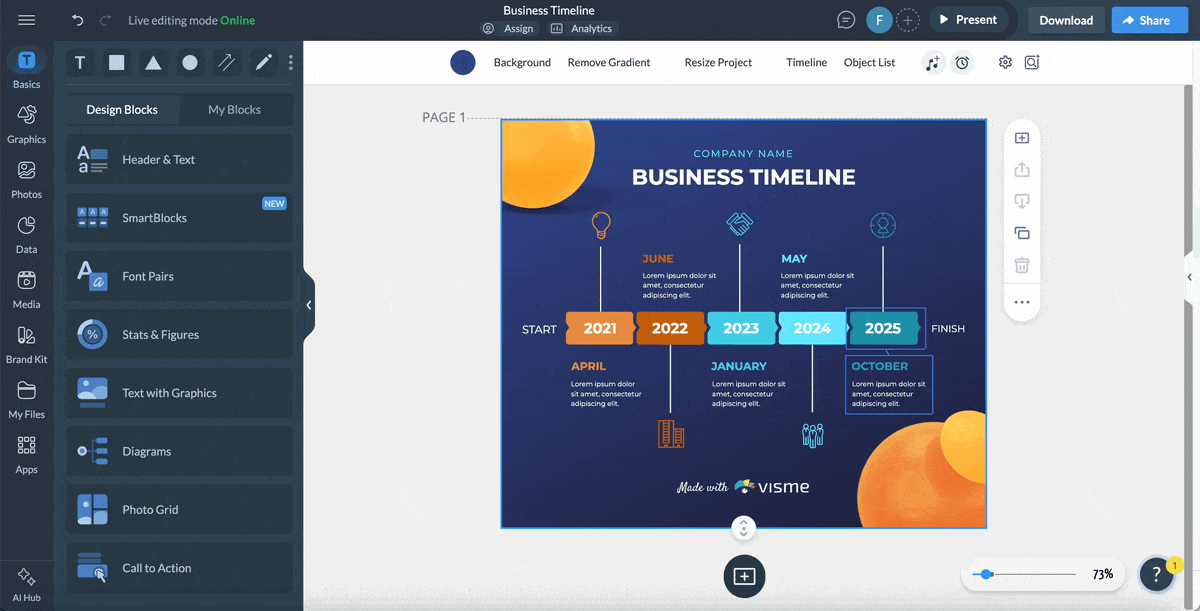This screenshot has height=611, width=1200.
Task: Open the Data sidebar section
Action: 27,235
